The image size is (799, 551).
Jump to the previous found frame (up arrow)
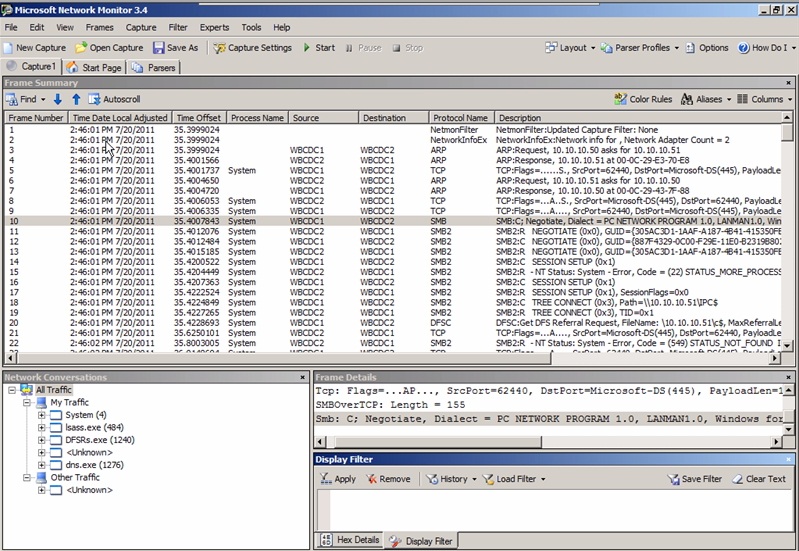click(75, 99)
